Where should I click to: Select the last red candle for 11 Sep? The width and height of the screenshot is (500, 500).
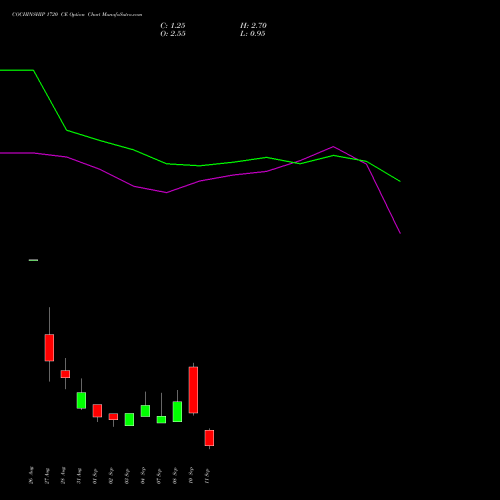tap(209, 438)
